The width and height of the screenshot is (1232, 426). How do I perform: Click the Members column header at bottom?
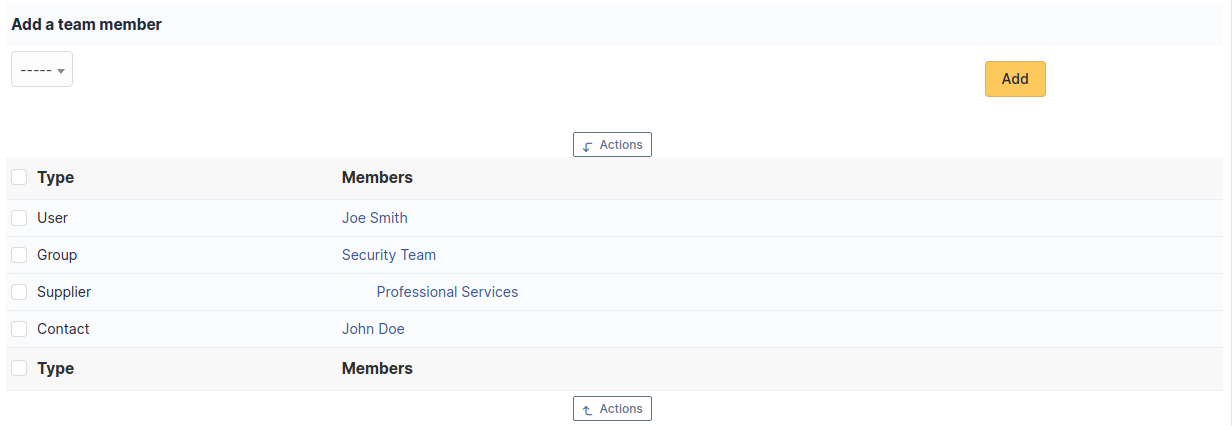coord(377,368)
